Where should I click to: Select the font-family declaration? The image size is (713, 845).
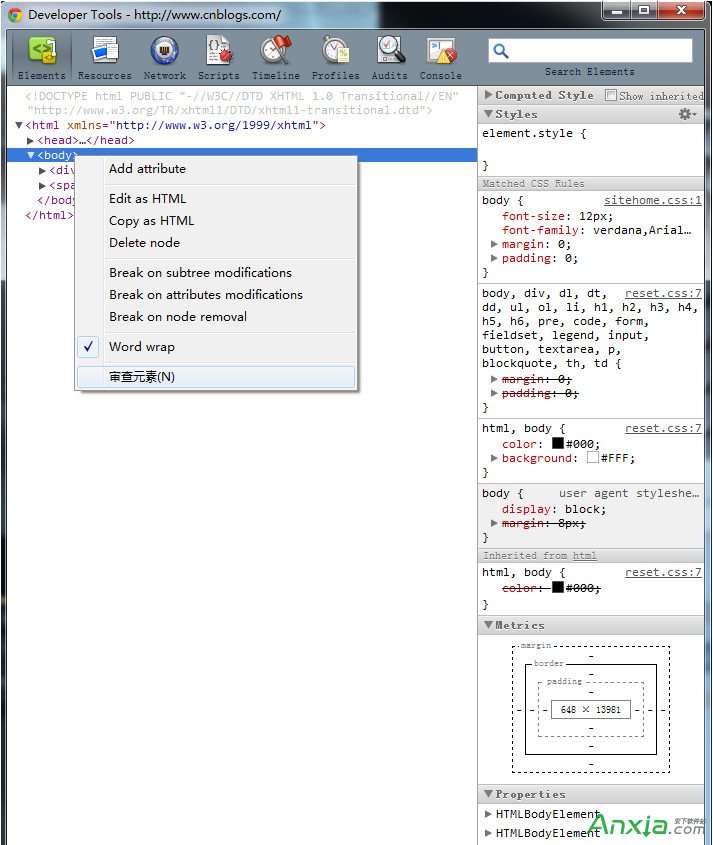(x=596, y=230)
